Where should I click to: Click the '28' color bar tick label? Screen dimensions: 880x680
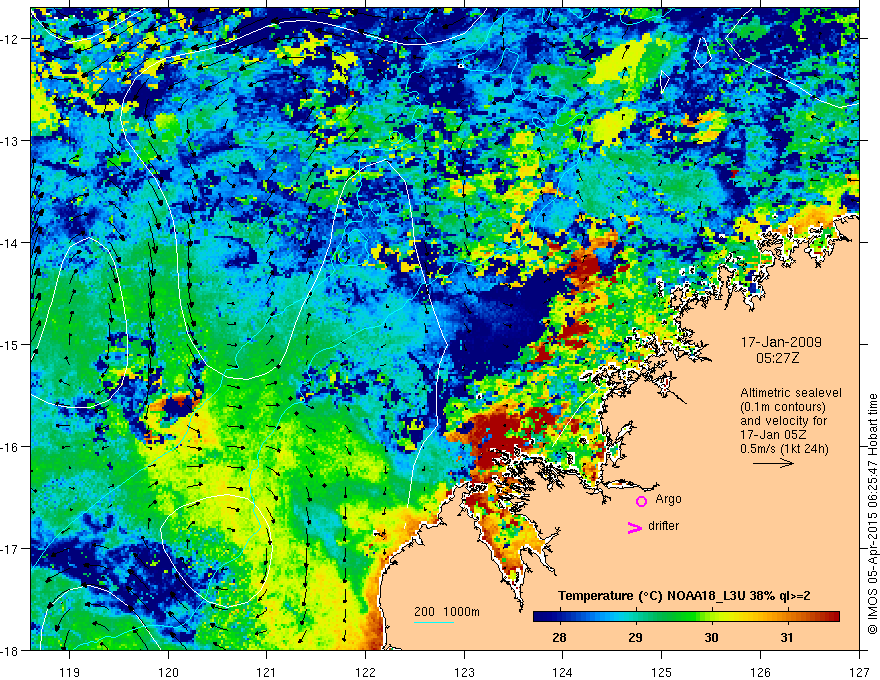559,637
